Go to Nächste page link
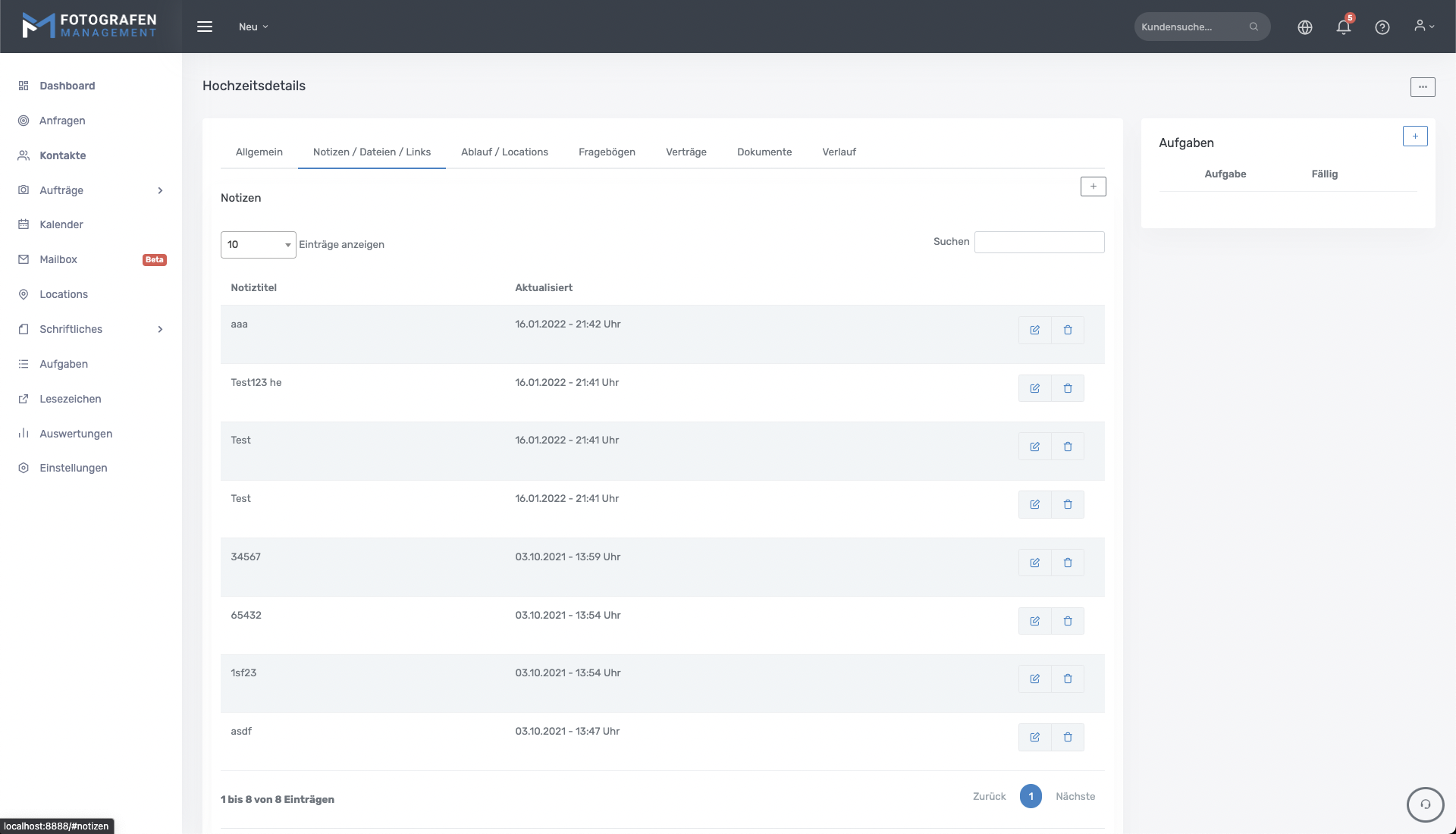Image resolution: width=1456 pixels, height=834 pixels. point(1075,796)
